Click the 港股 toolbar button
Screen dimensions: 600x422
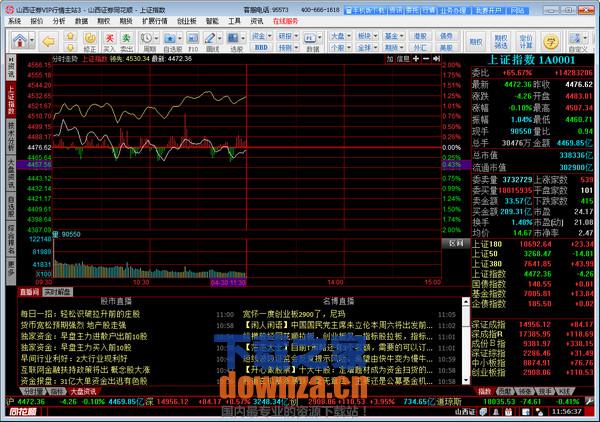420,36
